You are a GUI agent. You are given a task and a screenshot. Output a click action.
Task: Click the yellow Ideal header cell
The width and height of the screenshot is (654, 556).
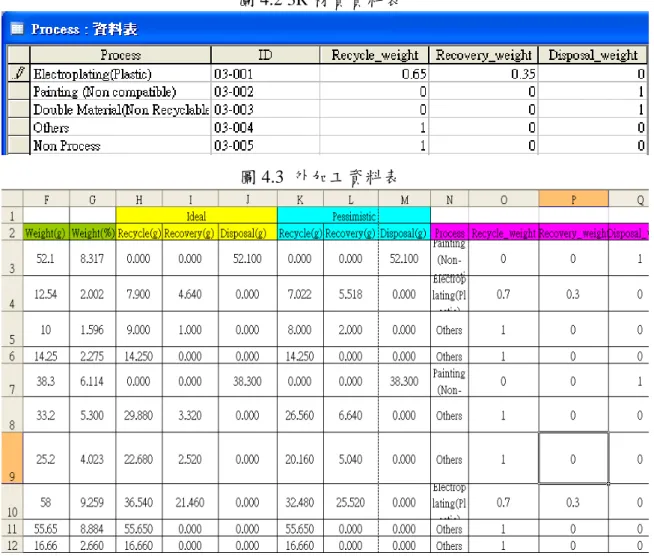(x=196, y=216)
